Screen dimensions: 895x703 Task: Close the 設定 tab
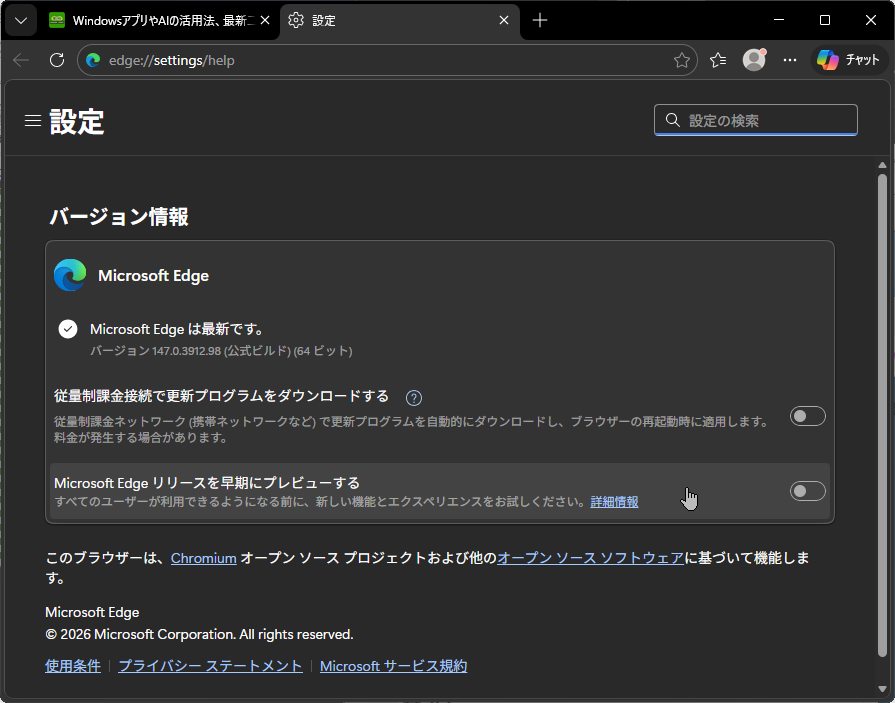[x=504, y=21]
